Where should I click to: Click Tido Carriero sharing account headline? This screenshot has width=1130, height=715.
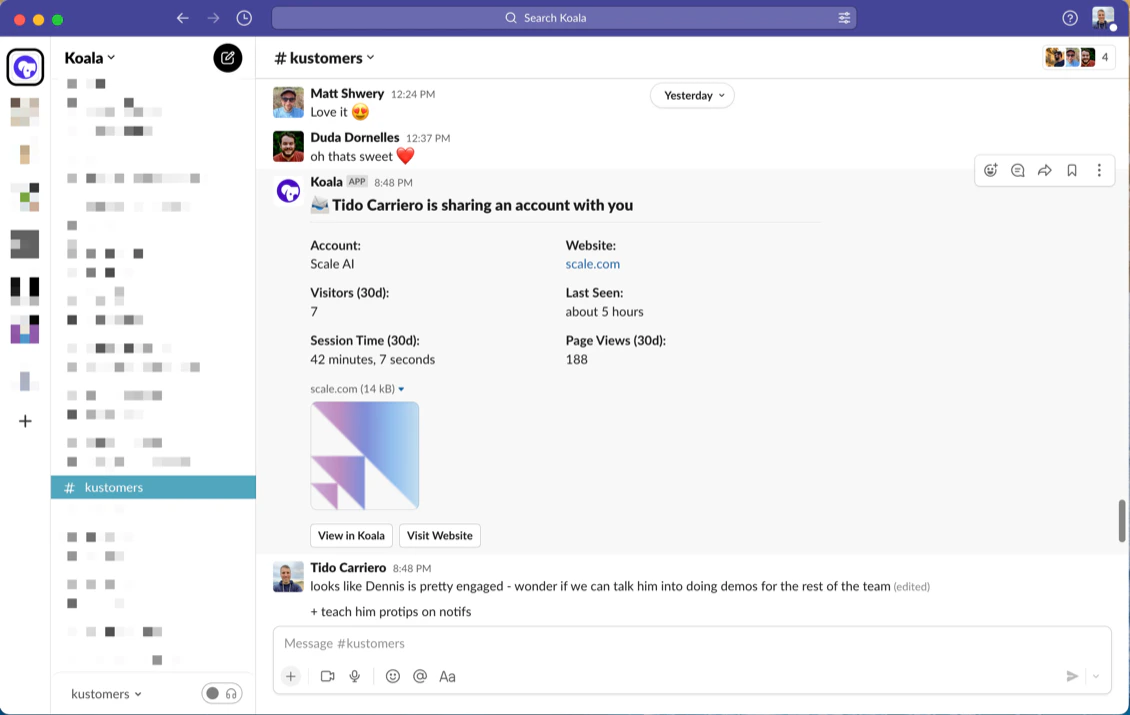(x=482, y=205)
